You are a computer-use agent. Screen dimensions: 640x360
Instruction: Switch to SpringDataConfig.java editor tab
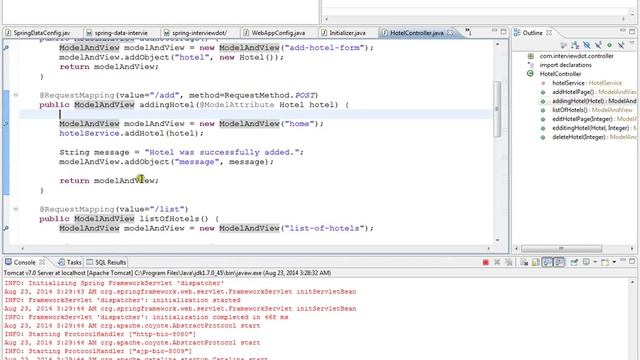tap(42, 33)
